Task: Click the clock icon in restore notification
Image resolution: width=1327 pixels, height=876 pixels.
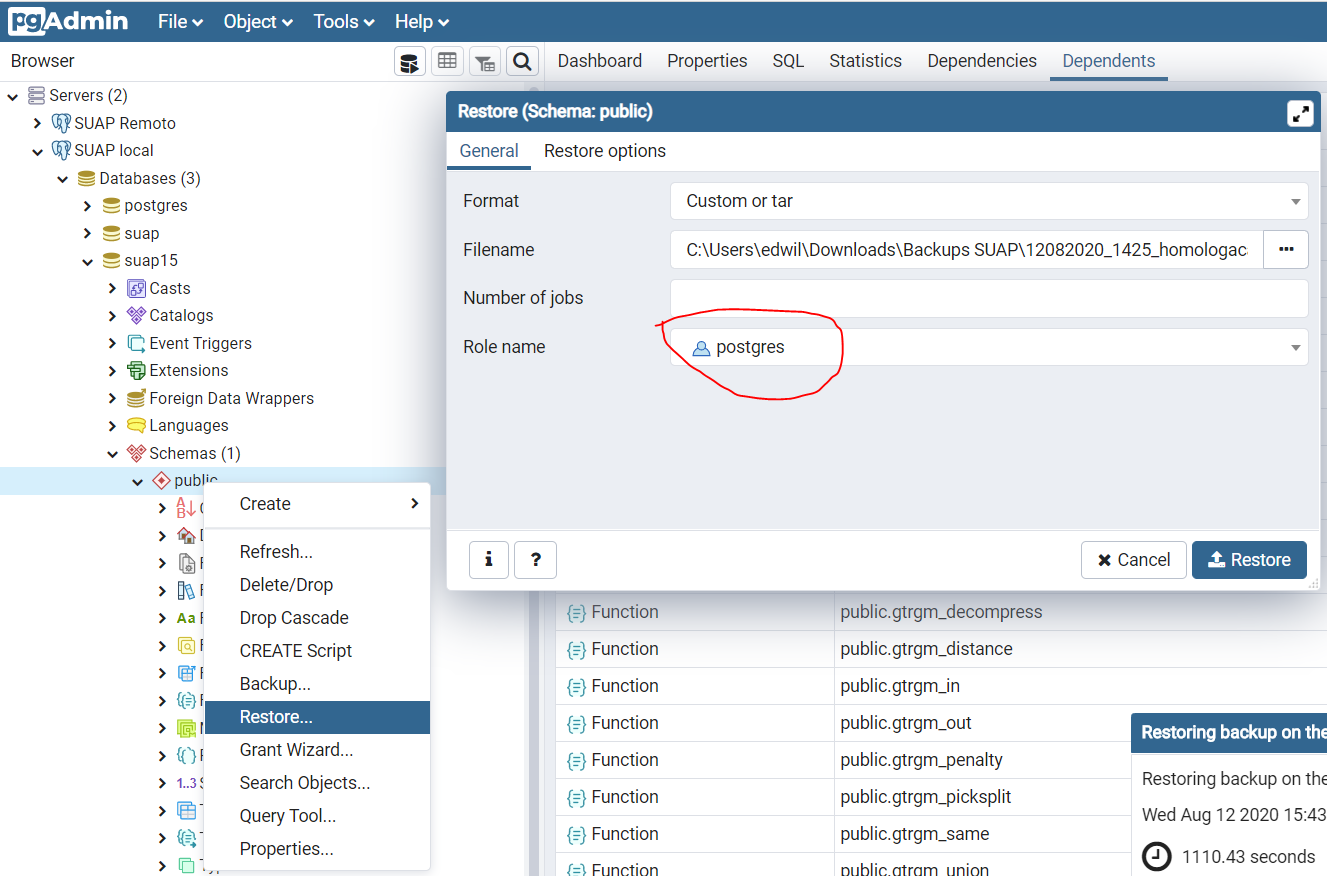Action: coord(1156,857)
